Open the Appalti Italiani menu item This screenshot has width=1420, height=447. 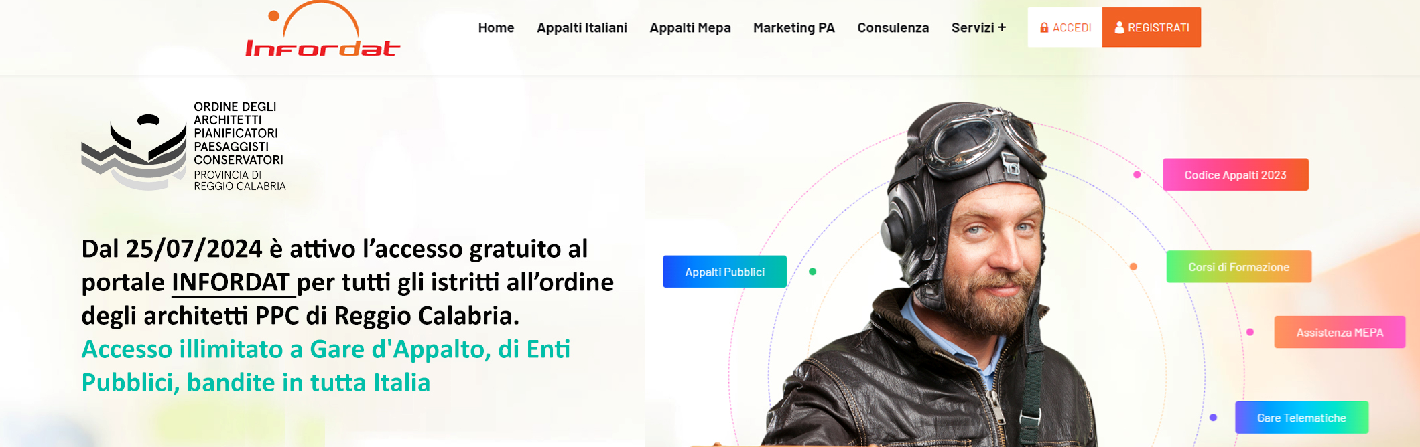(x=582, y=28)
